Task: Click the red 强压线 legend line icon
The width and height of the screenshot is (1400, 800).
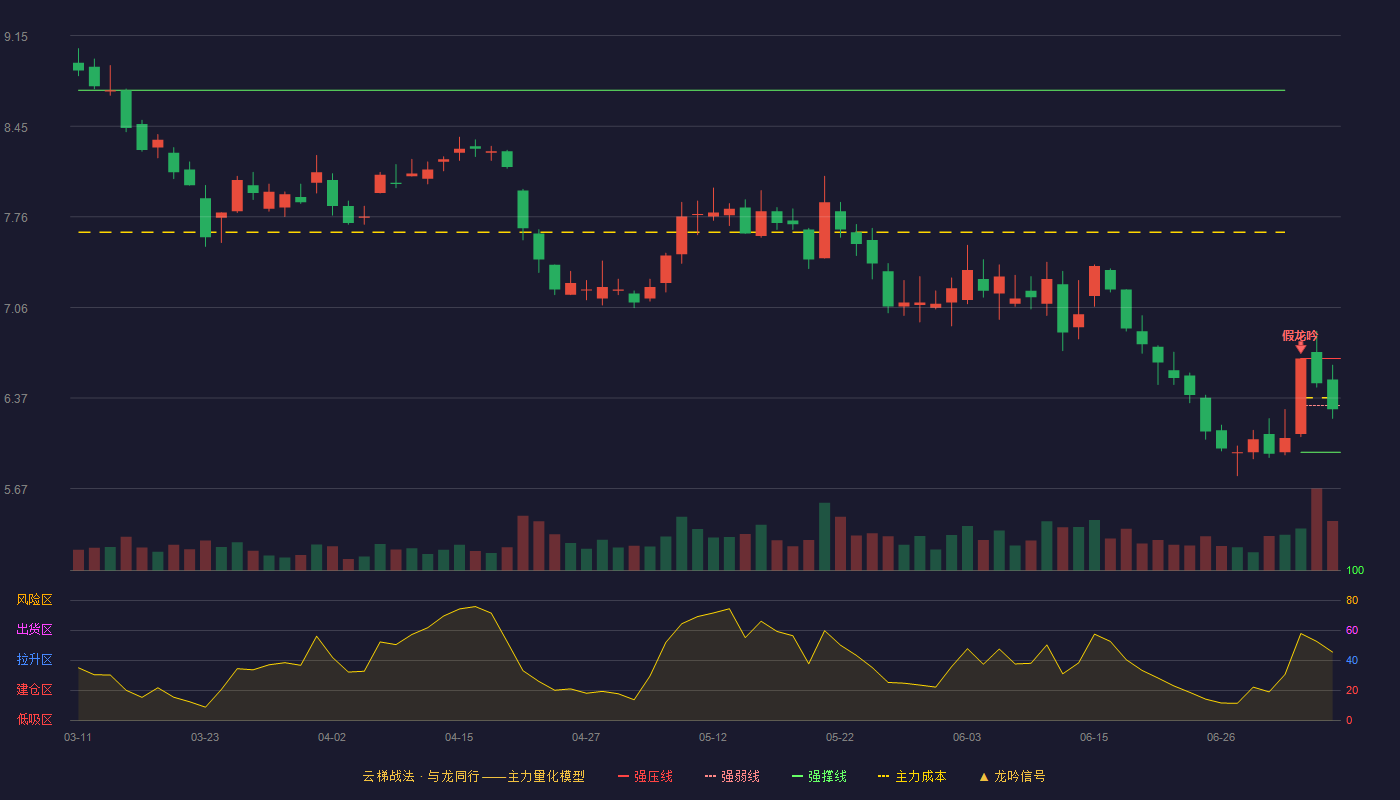Action: [x=623, y=776]
